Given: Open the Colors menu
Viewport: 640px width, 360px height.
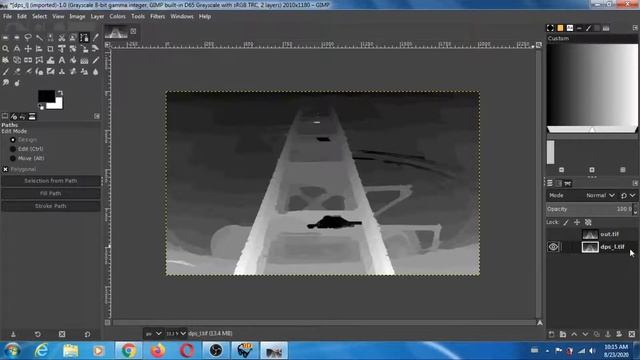Looking at the screenshot, I should (118, 17).
